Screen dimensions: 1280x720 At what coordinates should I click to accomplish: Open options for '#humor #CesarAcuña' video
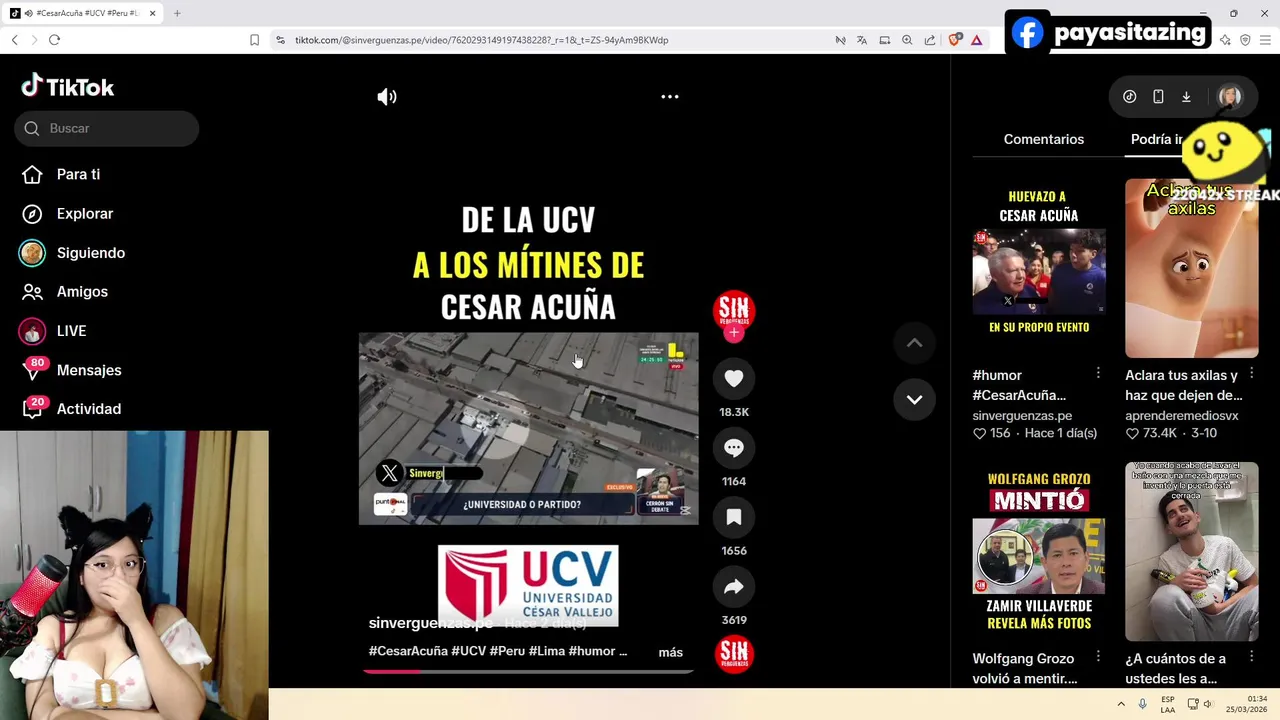(1098, 373)
